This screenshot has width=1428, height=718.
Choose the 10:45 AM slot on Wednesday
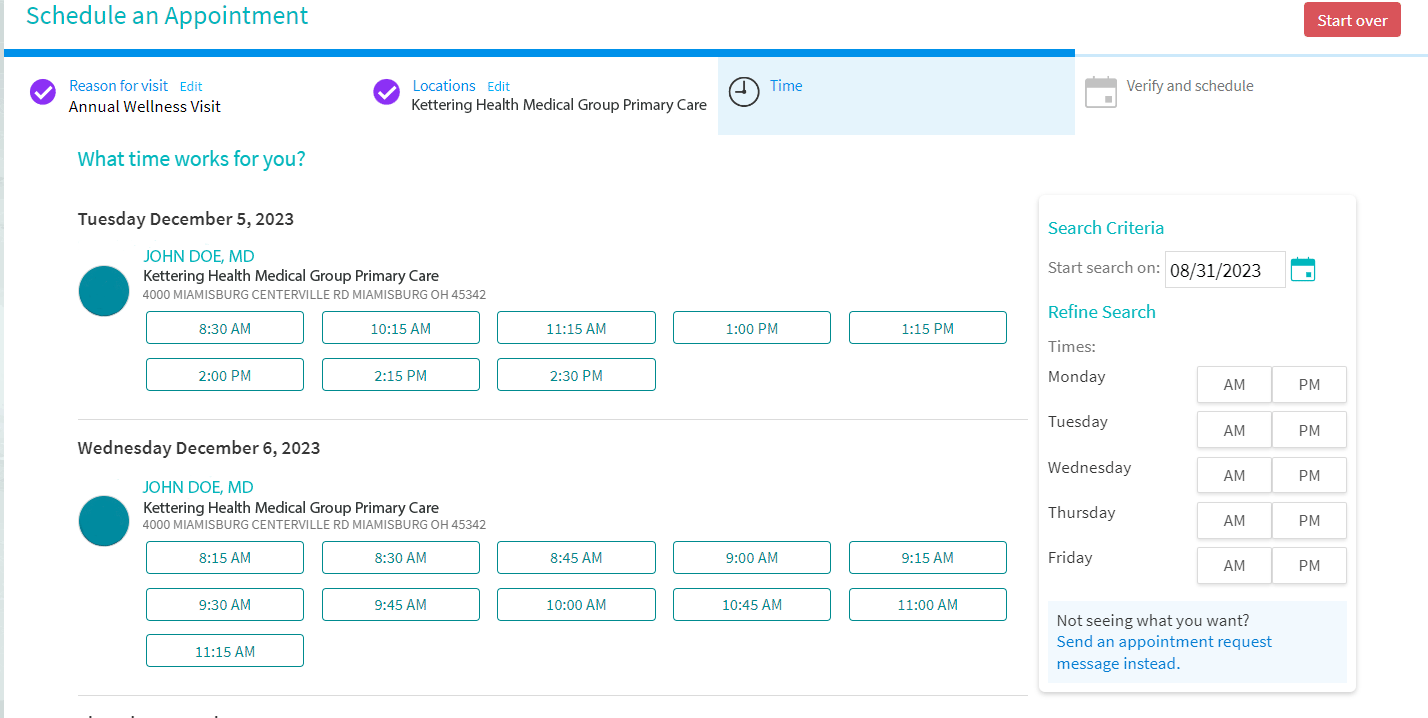tap(752, 605)
